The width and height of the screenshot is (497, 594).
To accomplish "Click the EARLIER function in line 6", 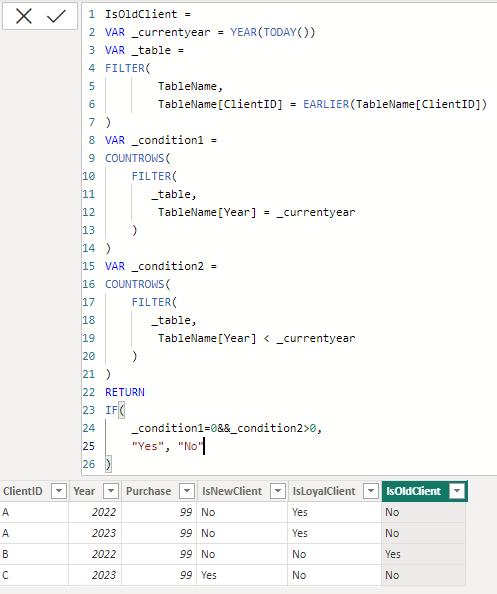I will click(x=326, y=104).
